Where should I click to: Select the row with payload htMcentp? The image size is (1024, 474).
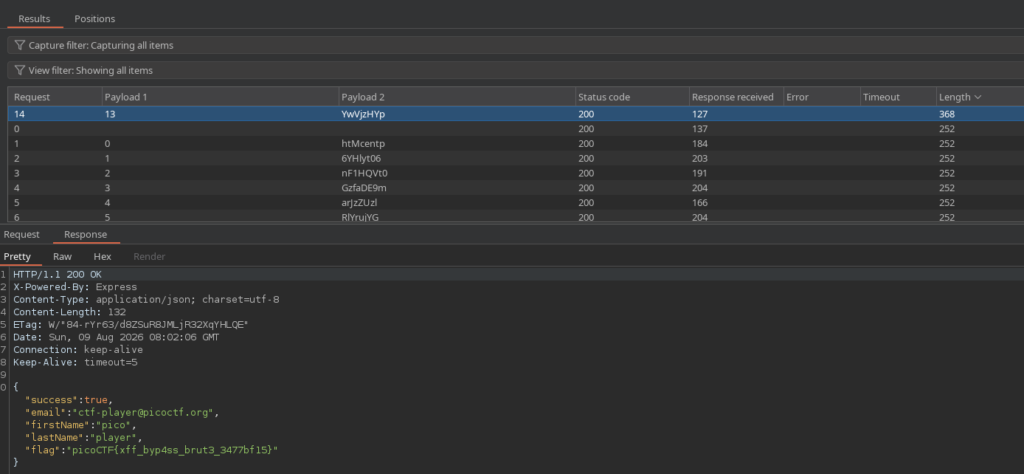pos(515,144)
